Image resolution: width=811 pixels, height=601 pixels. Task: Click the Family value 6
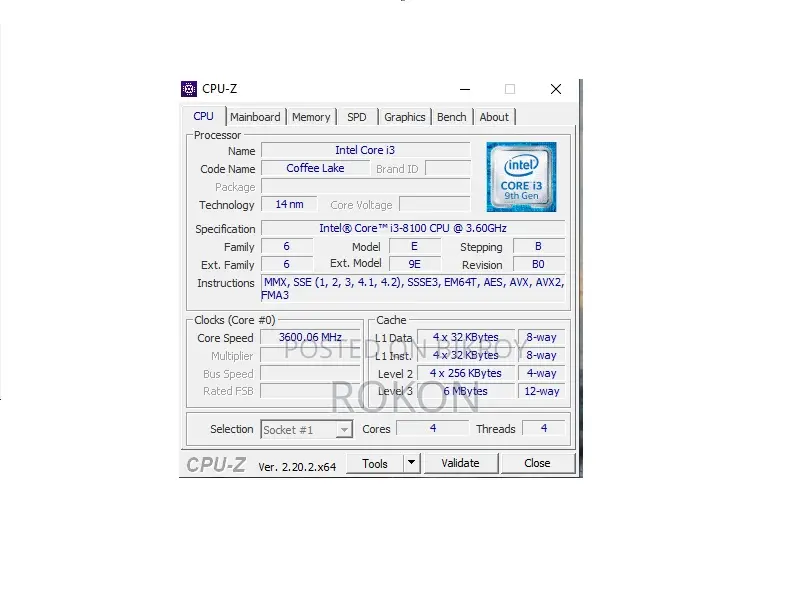tap(287, 246)
